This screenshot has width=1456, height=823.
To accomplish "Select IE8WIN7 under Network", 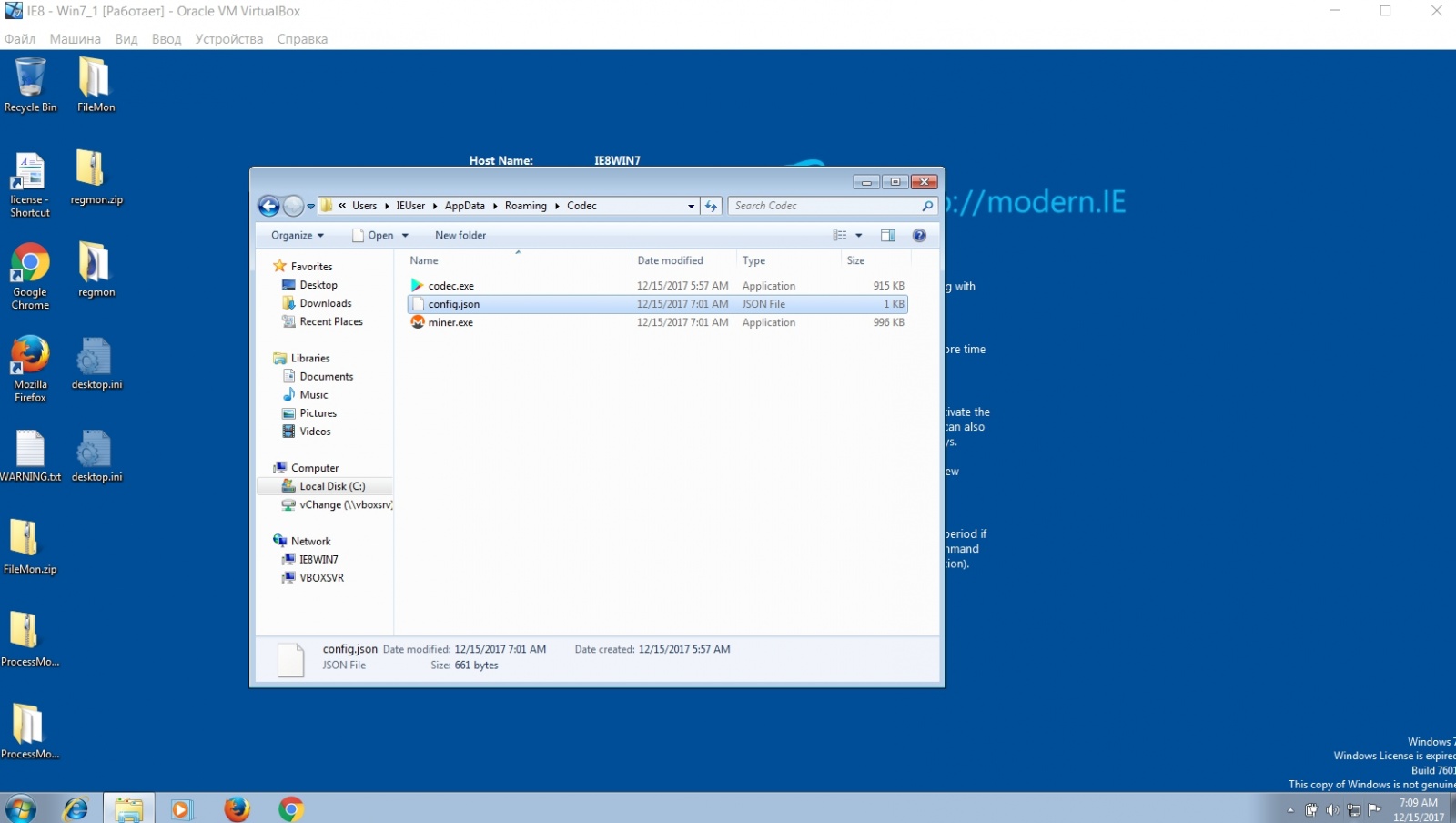I will (x=318, y=559).
